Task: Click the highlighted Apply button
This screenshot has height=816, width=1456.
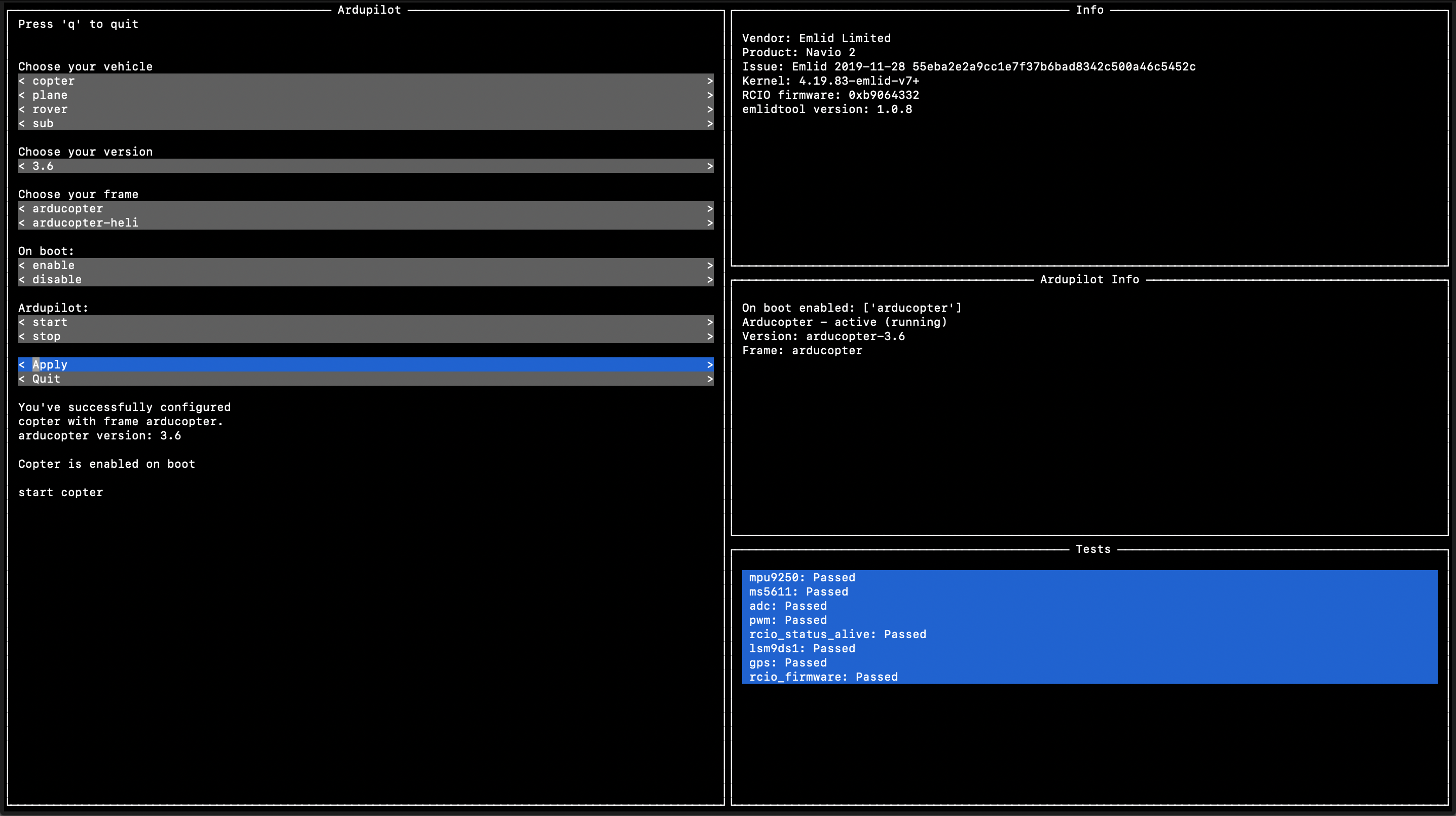Action: (x=366, y=364)
